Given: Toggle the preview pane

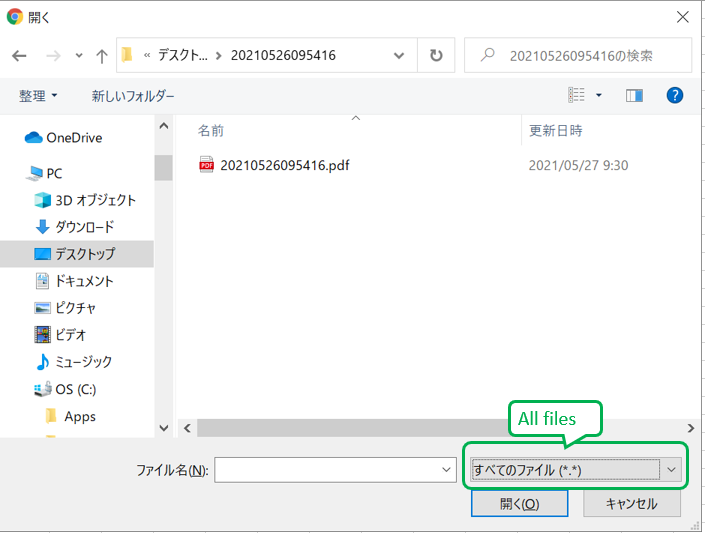Looking at the screenshot, I should click(x=634, y=95).
